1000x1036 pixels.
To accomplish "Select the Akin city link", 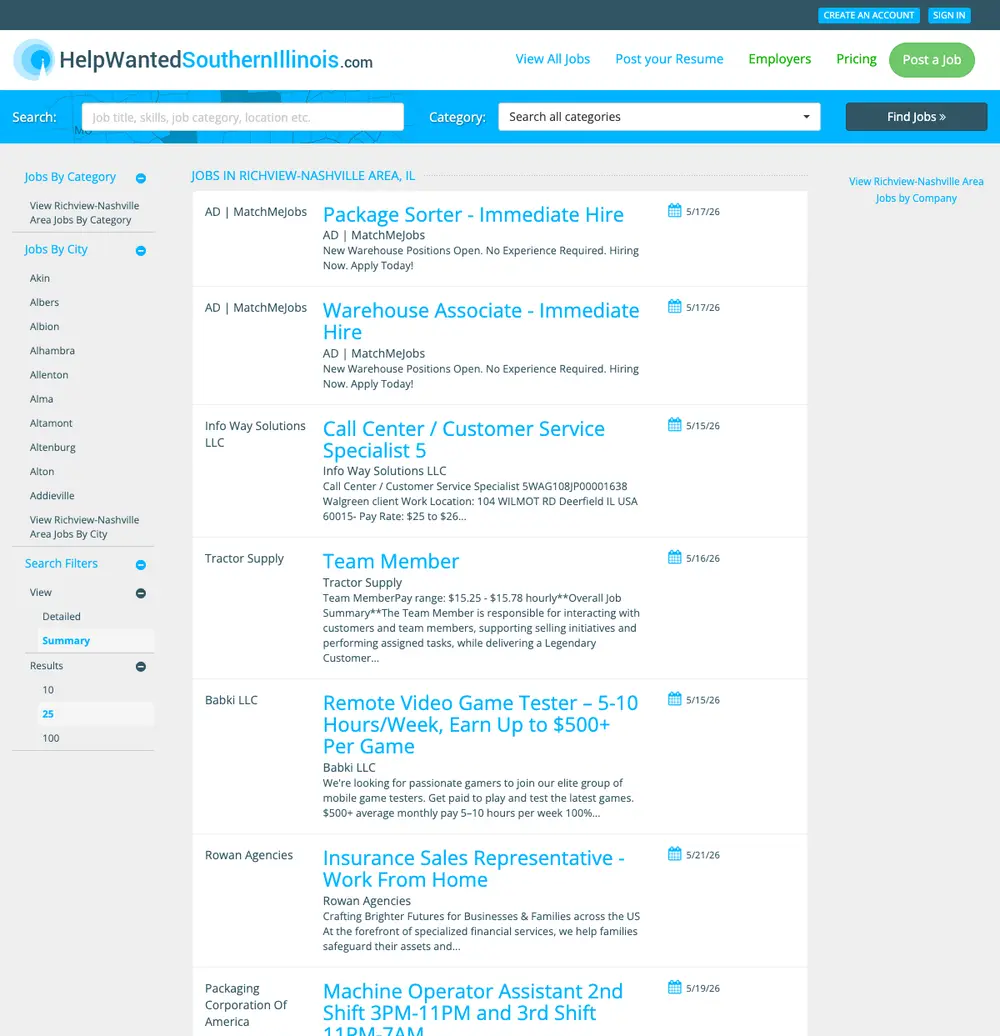I will pos(40,278).
